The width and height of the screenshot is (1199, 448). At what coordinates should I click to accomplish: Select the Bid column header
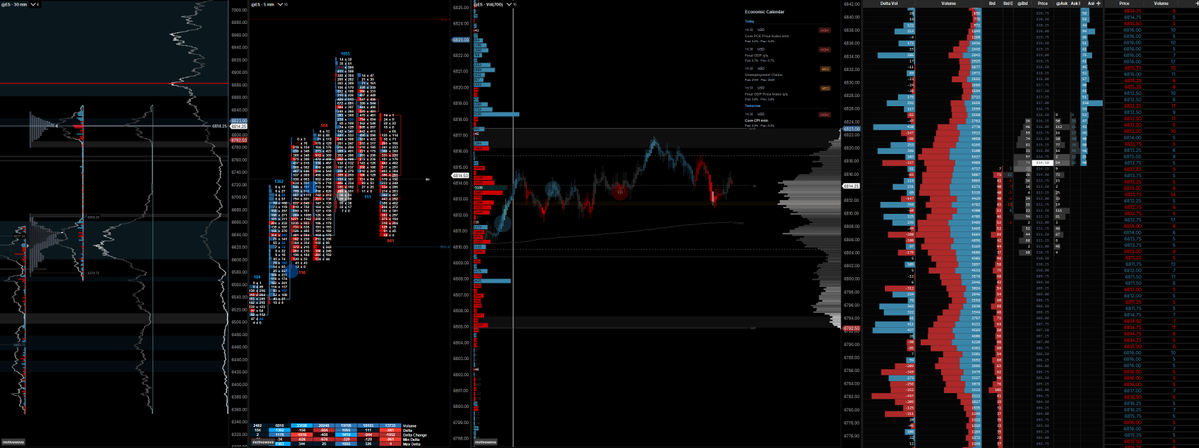click(993, 4)
